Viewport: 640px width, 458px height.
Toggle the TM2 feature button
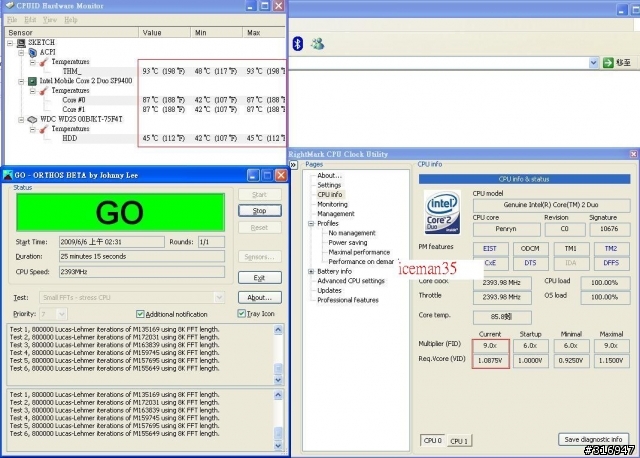pos(611,248)
